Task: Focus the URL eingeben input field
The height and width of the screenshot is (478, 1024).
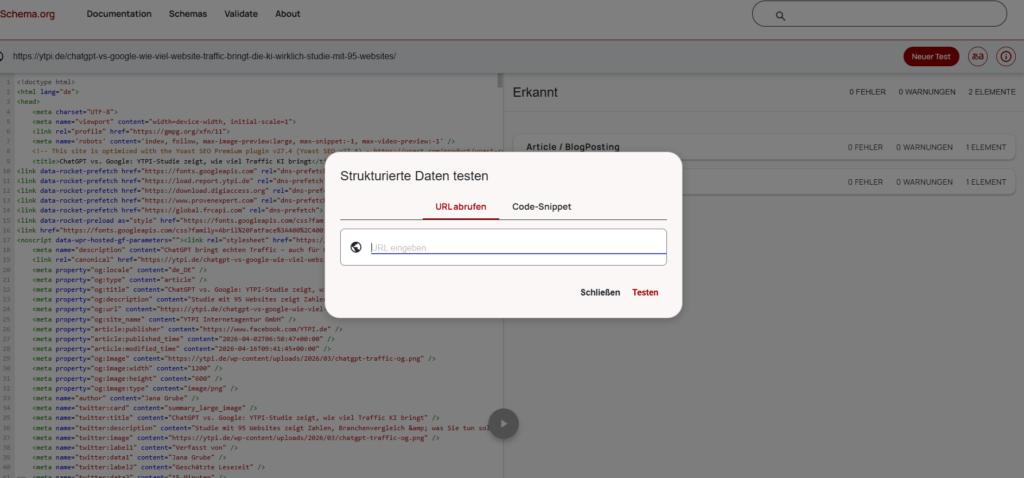Action: coord(519,247)
